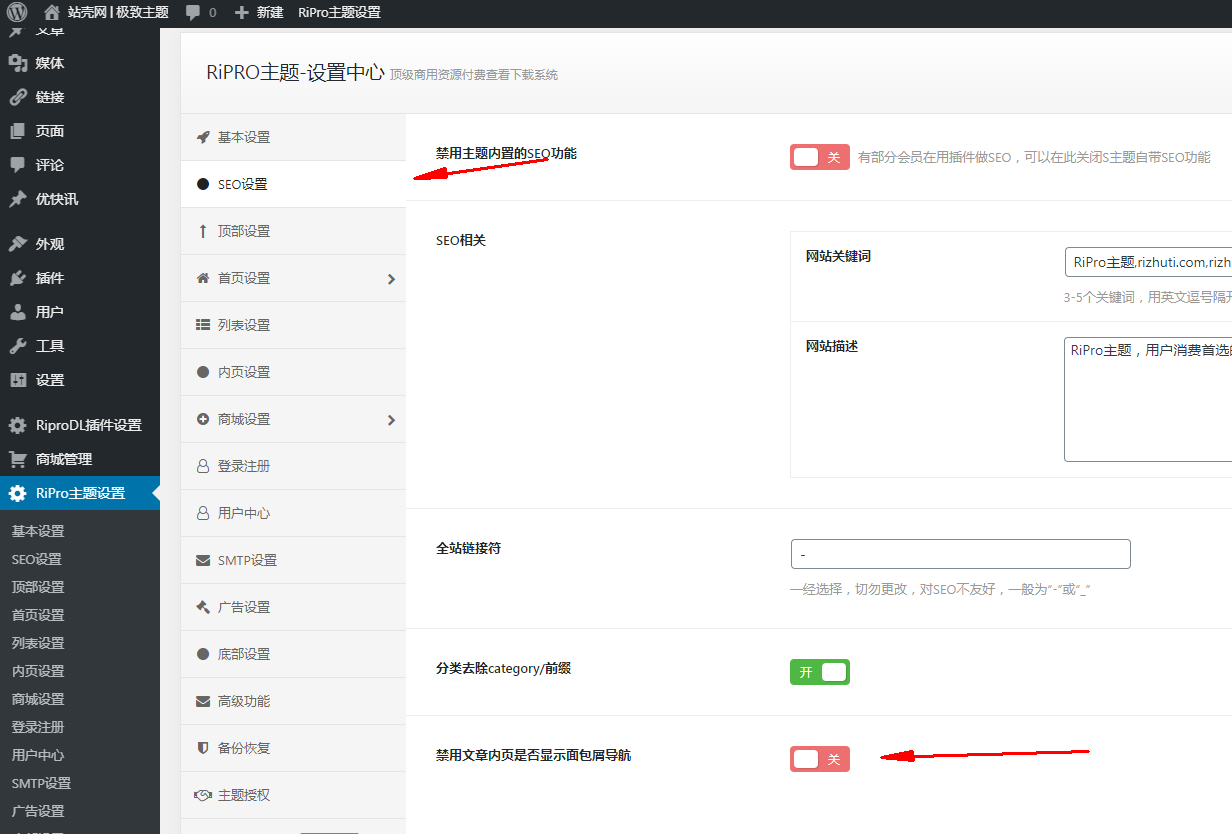The width and height of the screenshot is (1232, 834).
Task: Toggle the 禁用文章内页是否显示面包屑导航 switch
Action: click(820, 759)
